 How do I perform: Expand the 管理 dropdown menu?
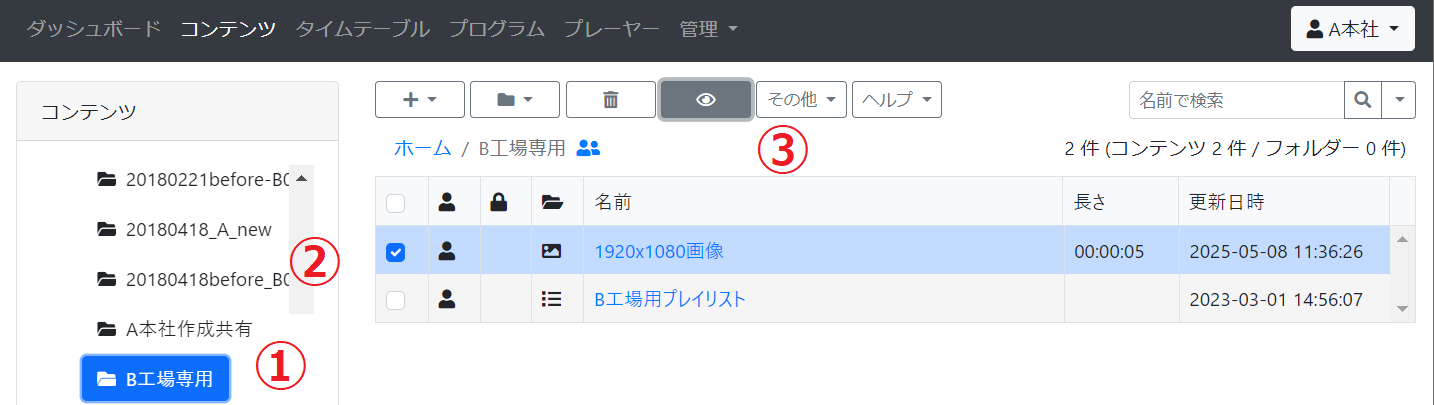tap(708, 29)
